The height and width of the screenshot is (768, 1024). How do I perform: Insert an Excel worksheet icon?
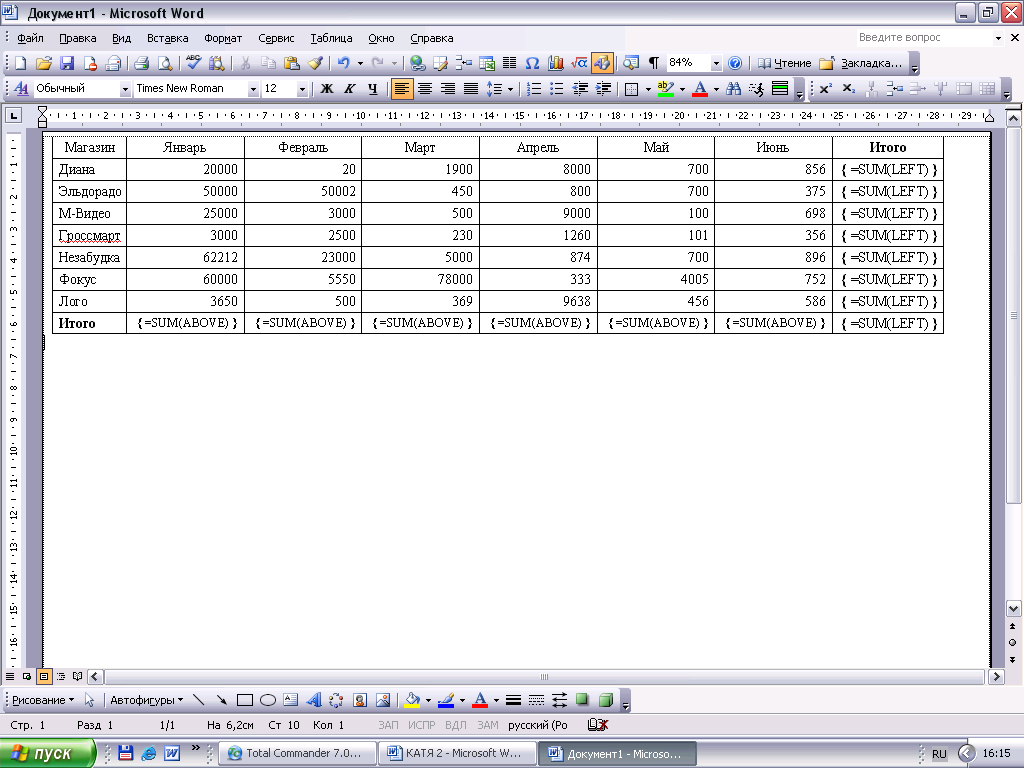coord(487,63)
